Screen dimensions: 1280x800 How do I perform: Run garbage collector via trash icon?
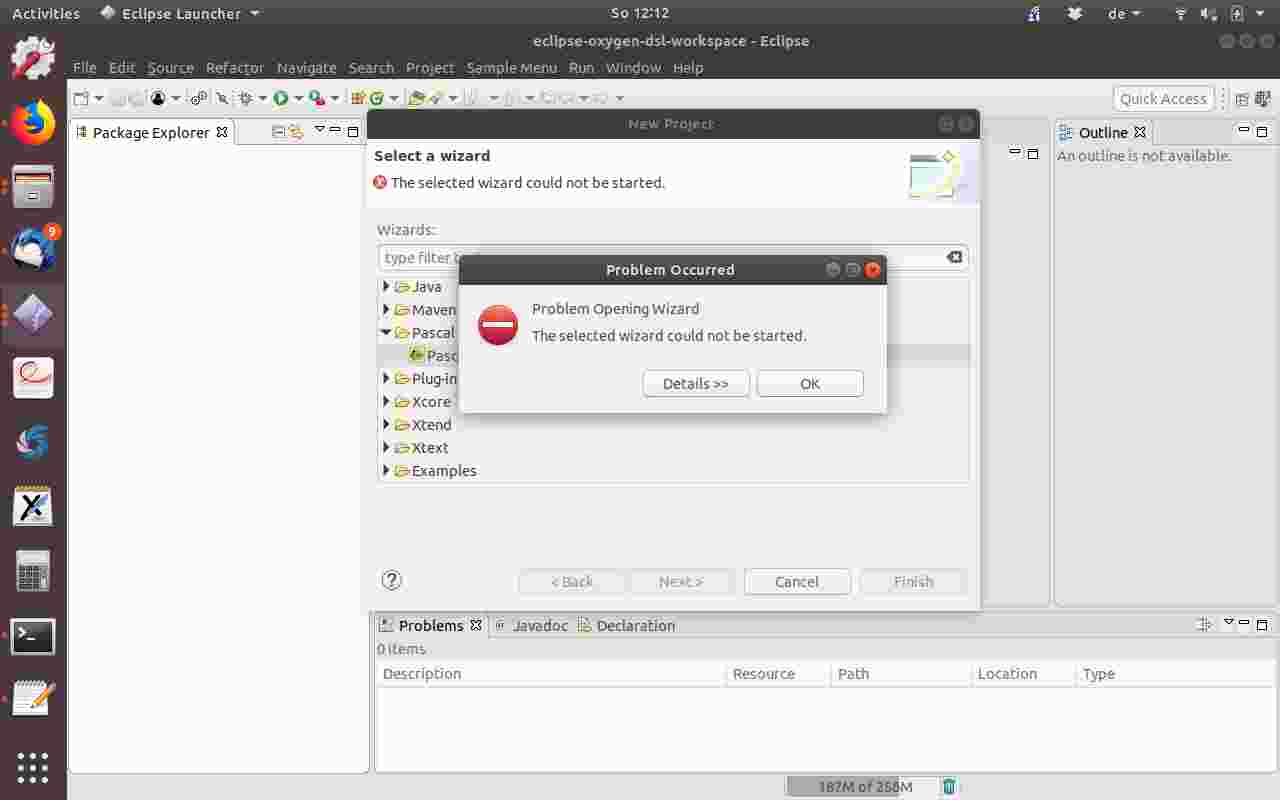949,787
